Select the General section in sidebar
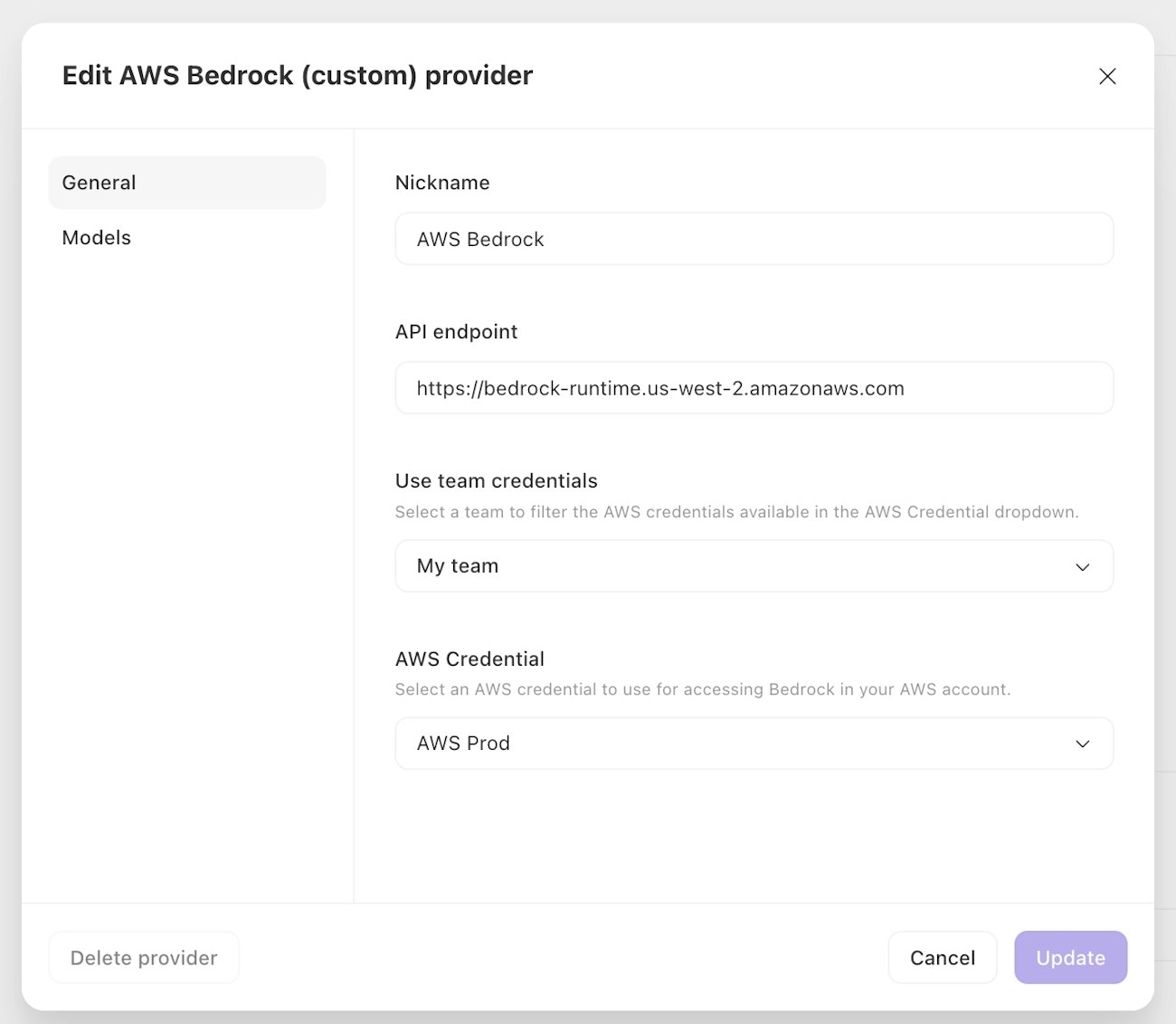 point(187,183)
